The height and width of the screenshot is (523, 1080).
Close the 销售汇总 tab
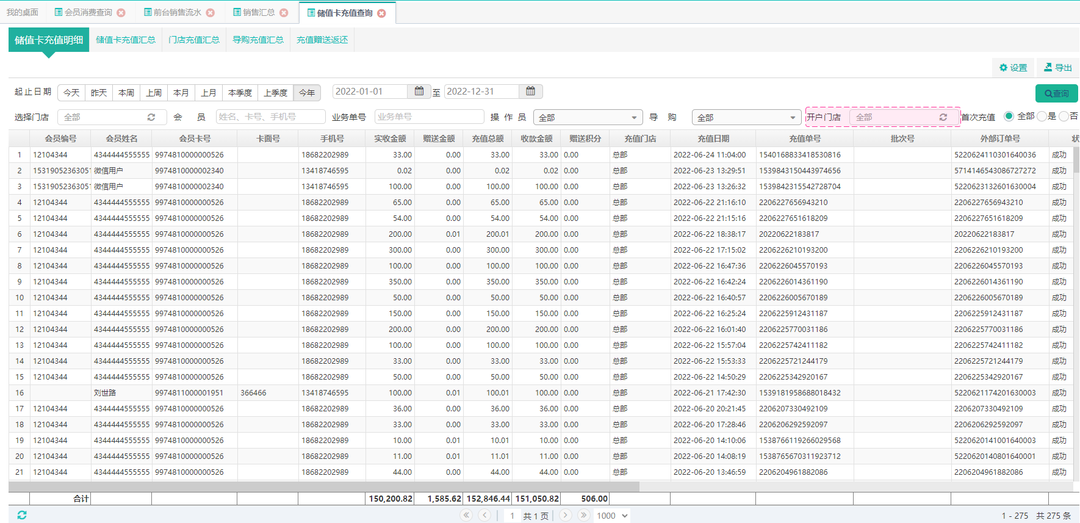pos(284,12)
